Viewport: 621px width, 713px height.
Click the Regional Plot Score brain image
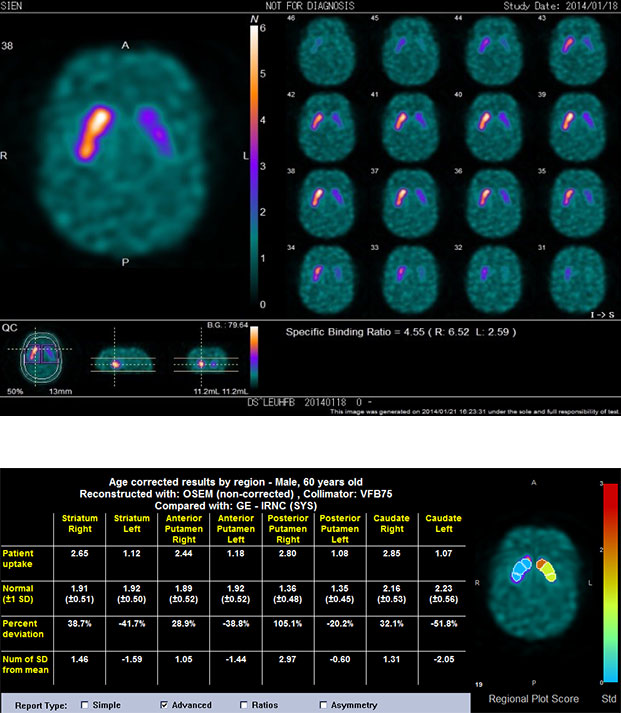[534, 583]
